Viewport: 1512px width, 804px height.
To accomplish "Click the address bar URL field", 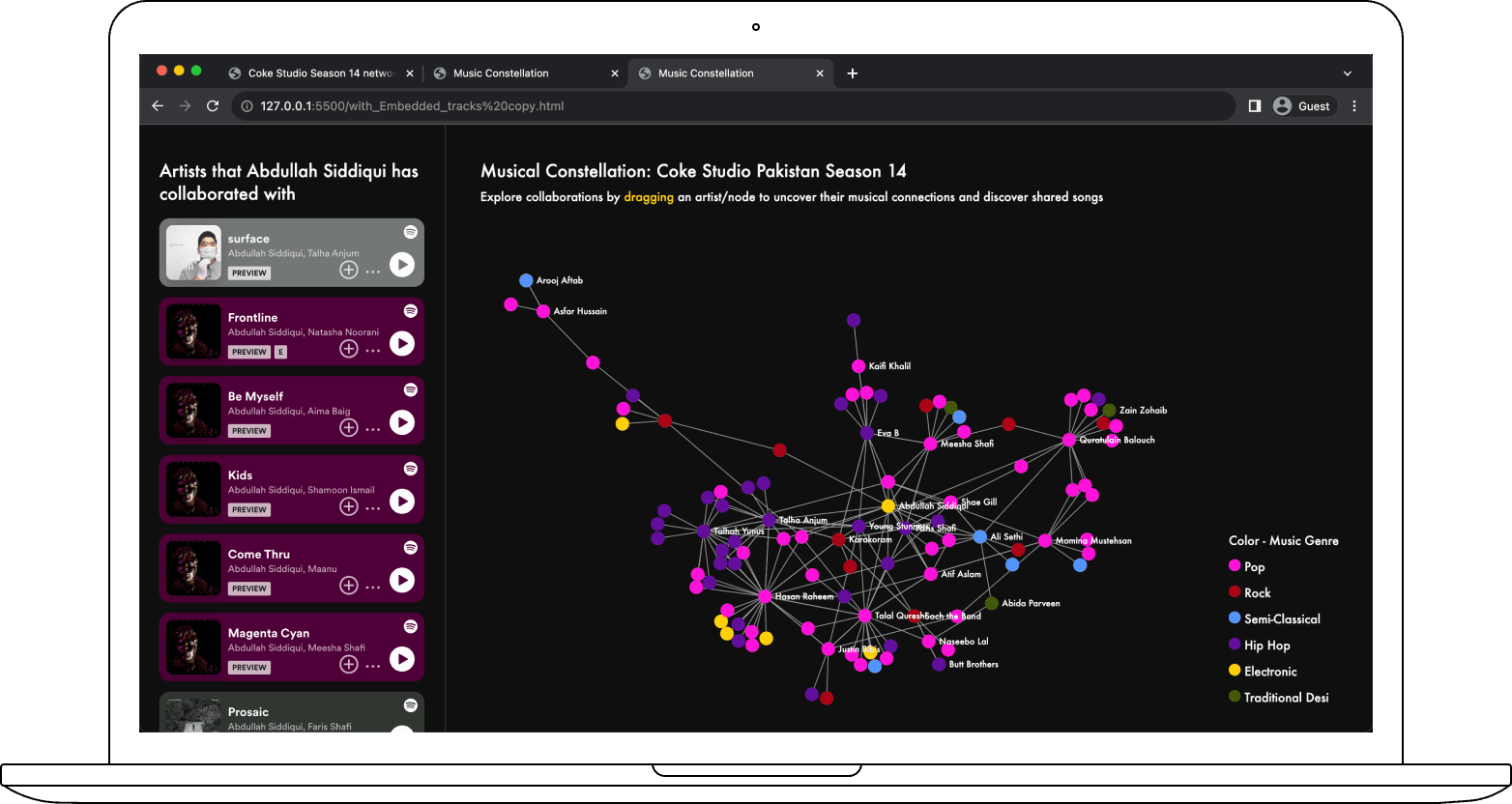I will [x=735, y=106].
